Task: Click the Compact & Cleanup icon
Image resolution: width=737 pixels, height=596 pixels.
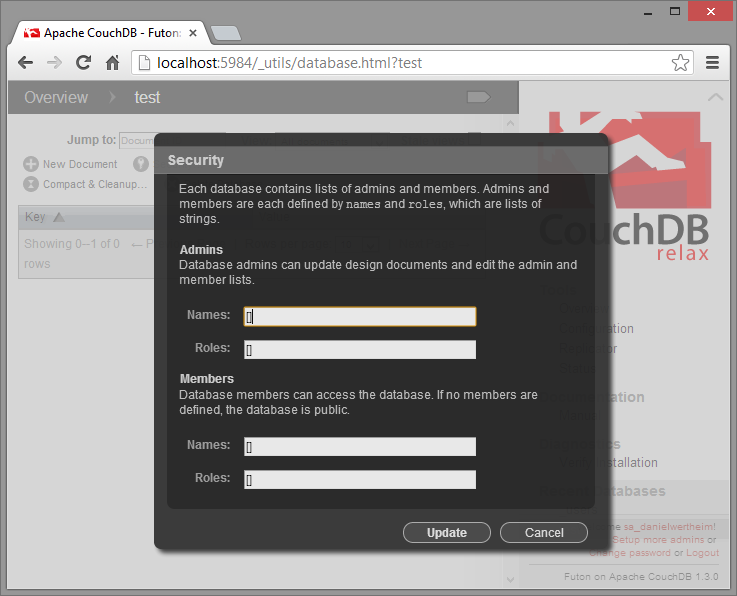Action: (x=31, y=184)
